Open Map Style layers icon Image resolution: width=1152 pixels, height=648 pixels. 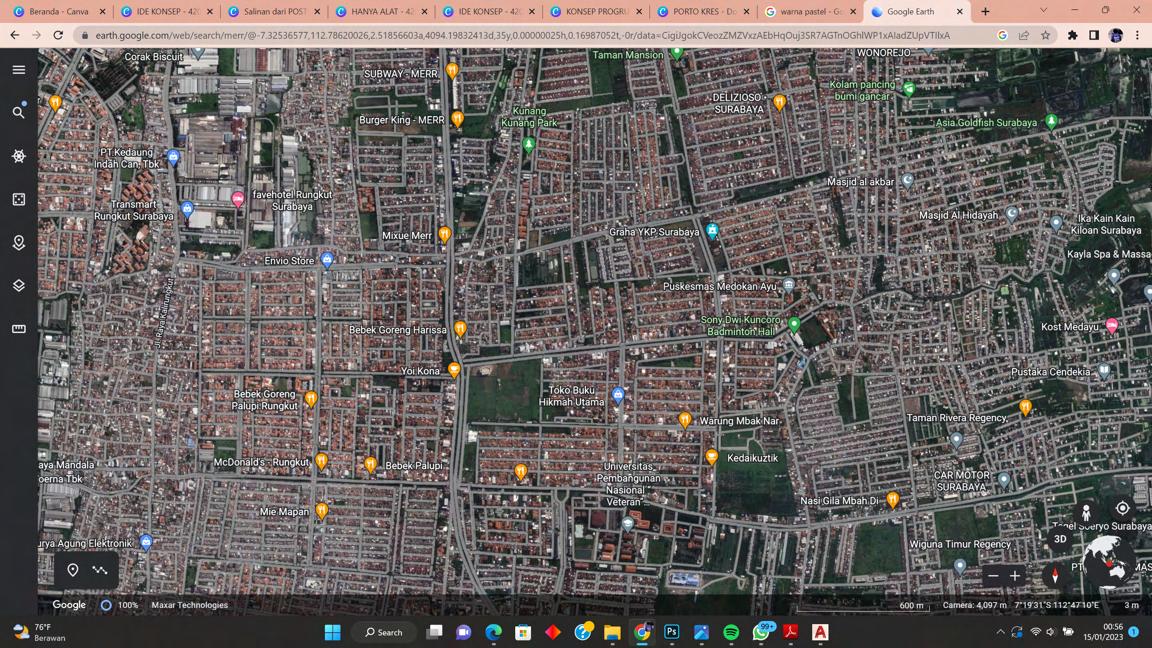click(x=18, y=286)
